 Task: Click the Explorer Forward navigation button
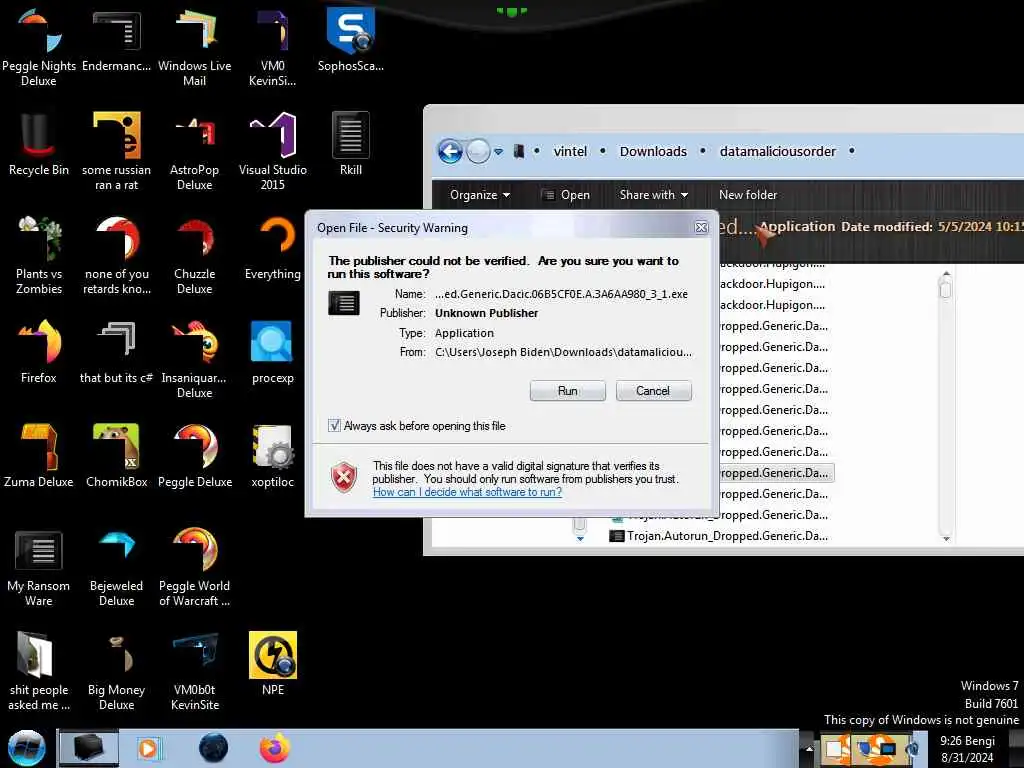point(478,152)
